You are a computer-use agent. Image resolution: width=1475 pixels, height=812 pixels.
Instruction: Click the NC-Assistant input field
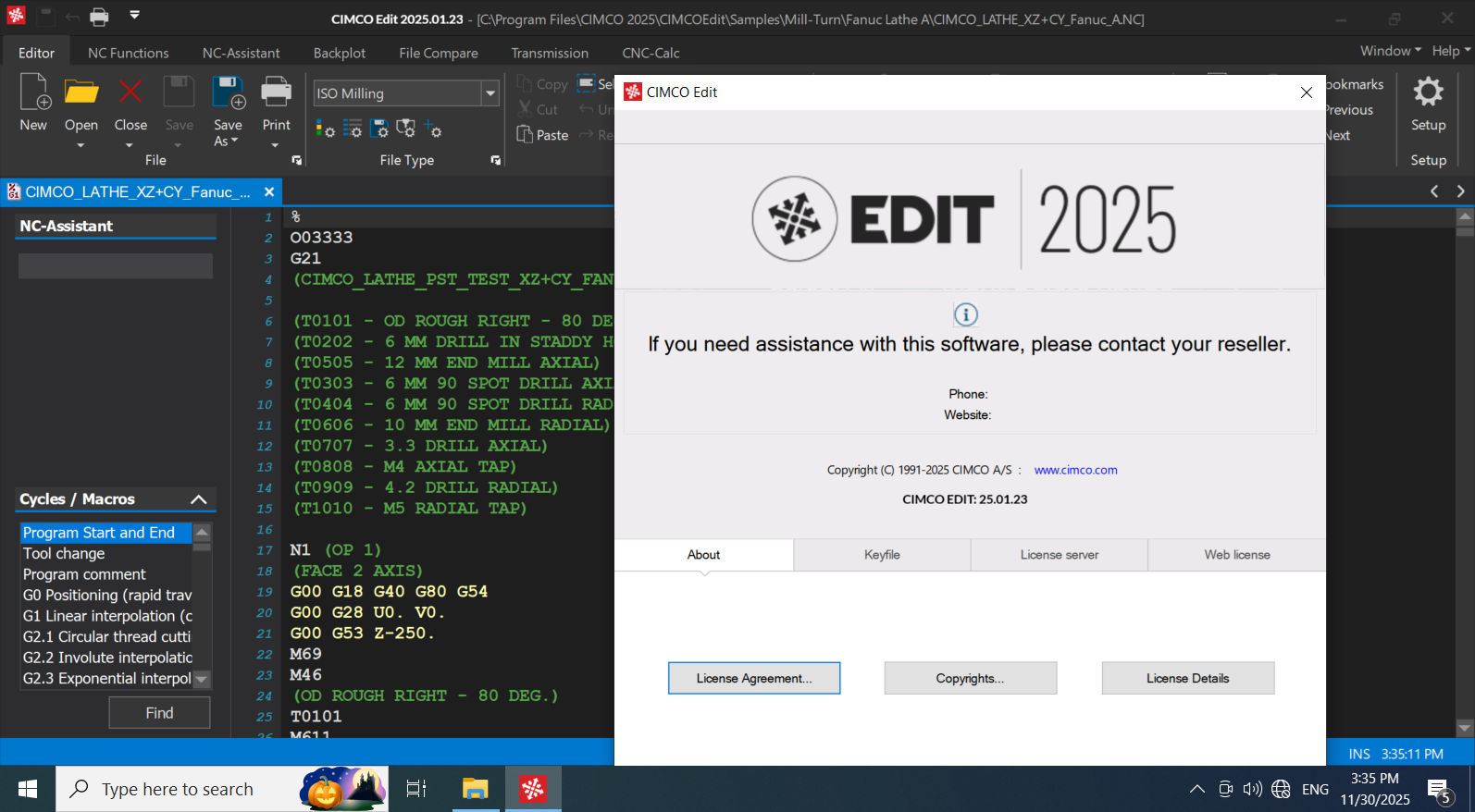[116, 266]
